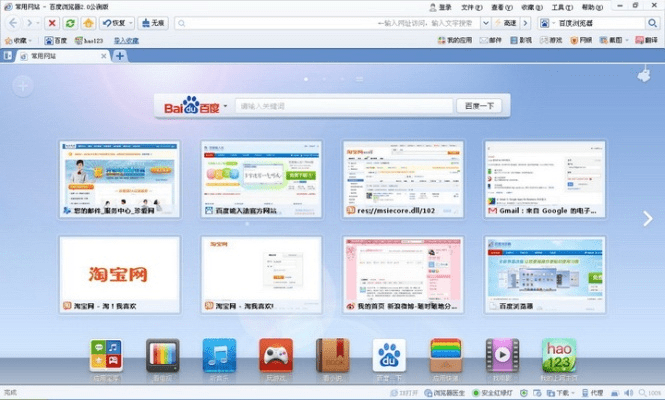Open 影视 video shortcut

[521, 40]
